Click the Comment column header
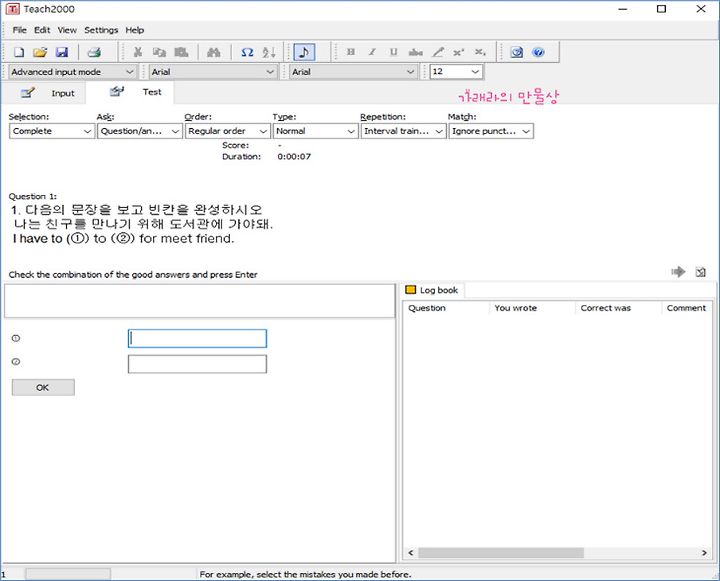Screen dimensions: 720x581 click(687, 308)
